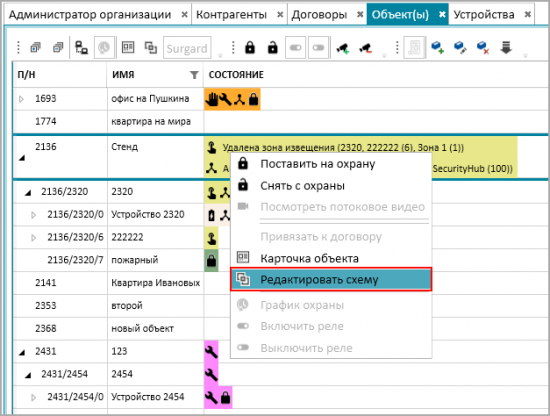Open the Устройства tab
The height and width of the screenshot is (416, 550).
click(484, 15)
